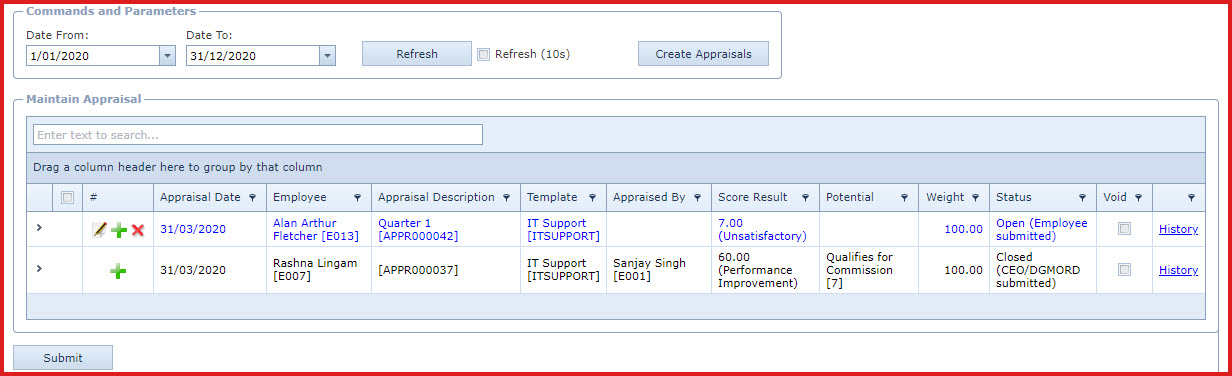Open filter icon on Appraisal Description column
This screenshot has height=376, width=1232.
pyautogui.click(x=507, y=198)
